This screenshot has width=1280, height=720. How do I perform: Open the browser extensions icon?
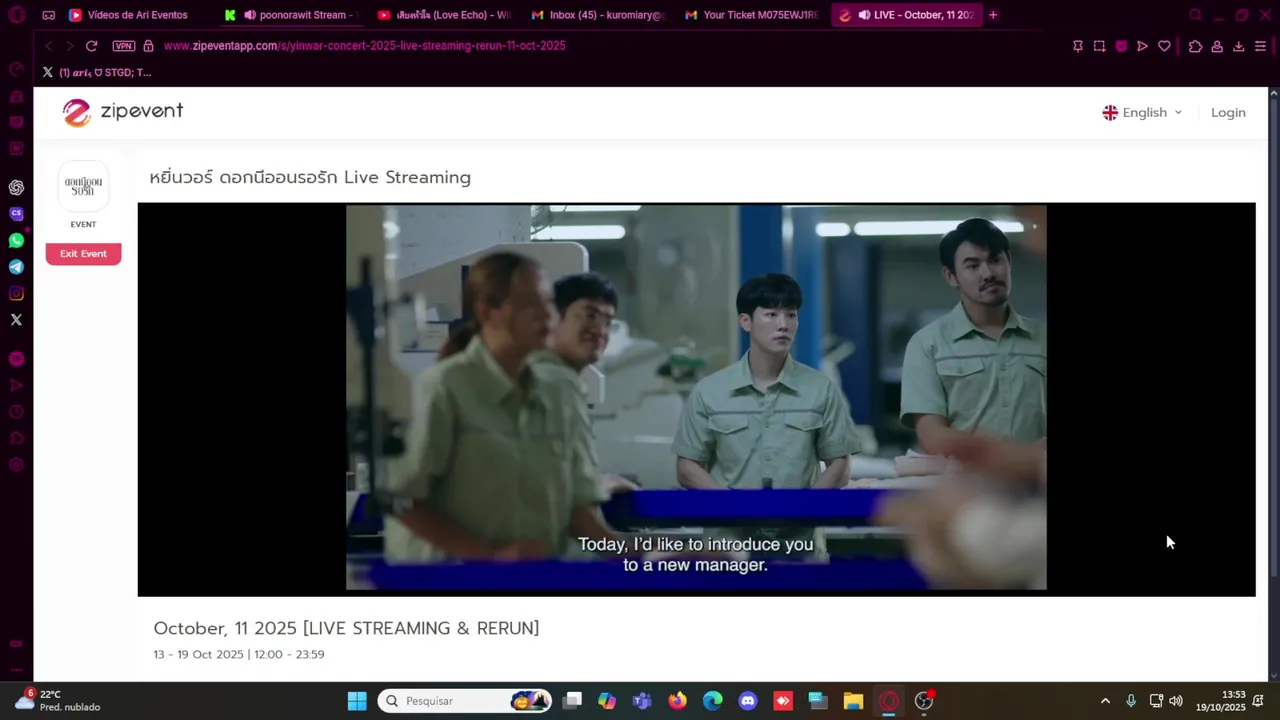coord(1195,46)
